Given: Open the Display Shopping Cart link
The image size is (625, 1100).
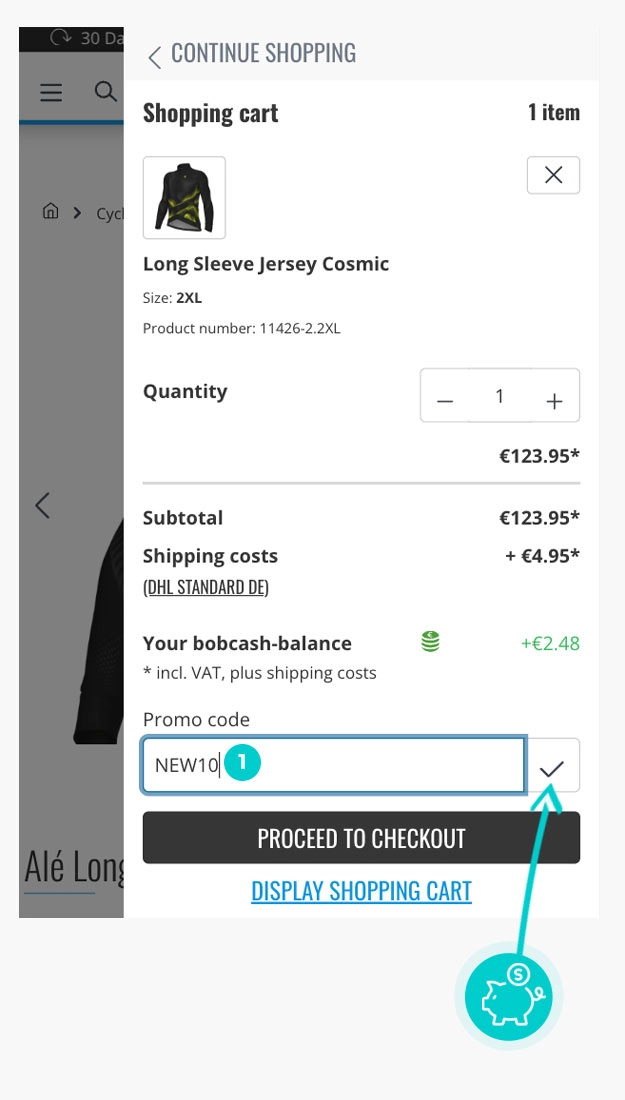Looking at the screenshot, I should click(361, 891).
